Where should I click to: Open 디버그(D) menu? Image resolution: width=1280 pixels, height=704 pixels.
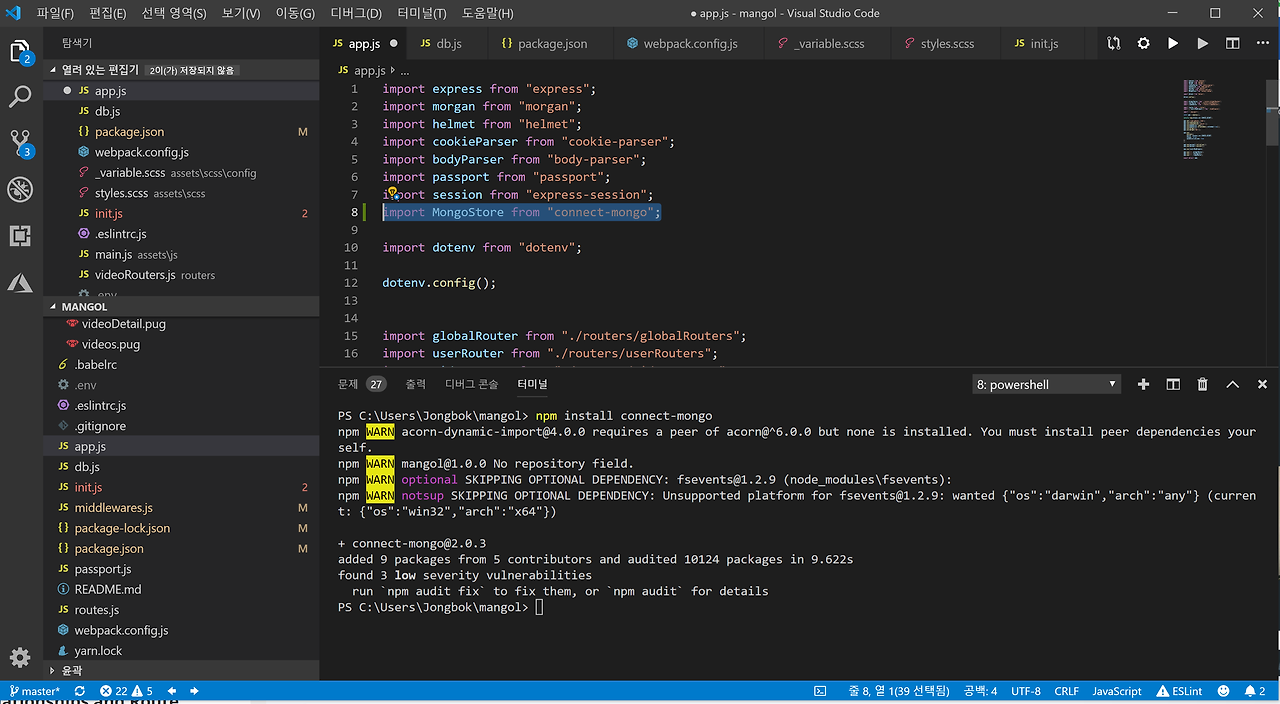[356, 14]
